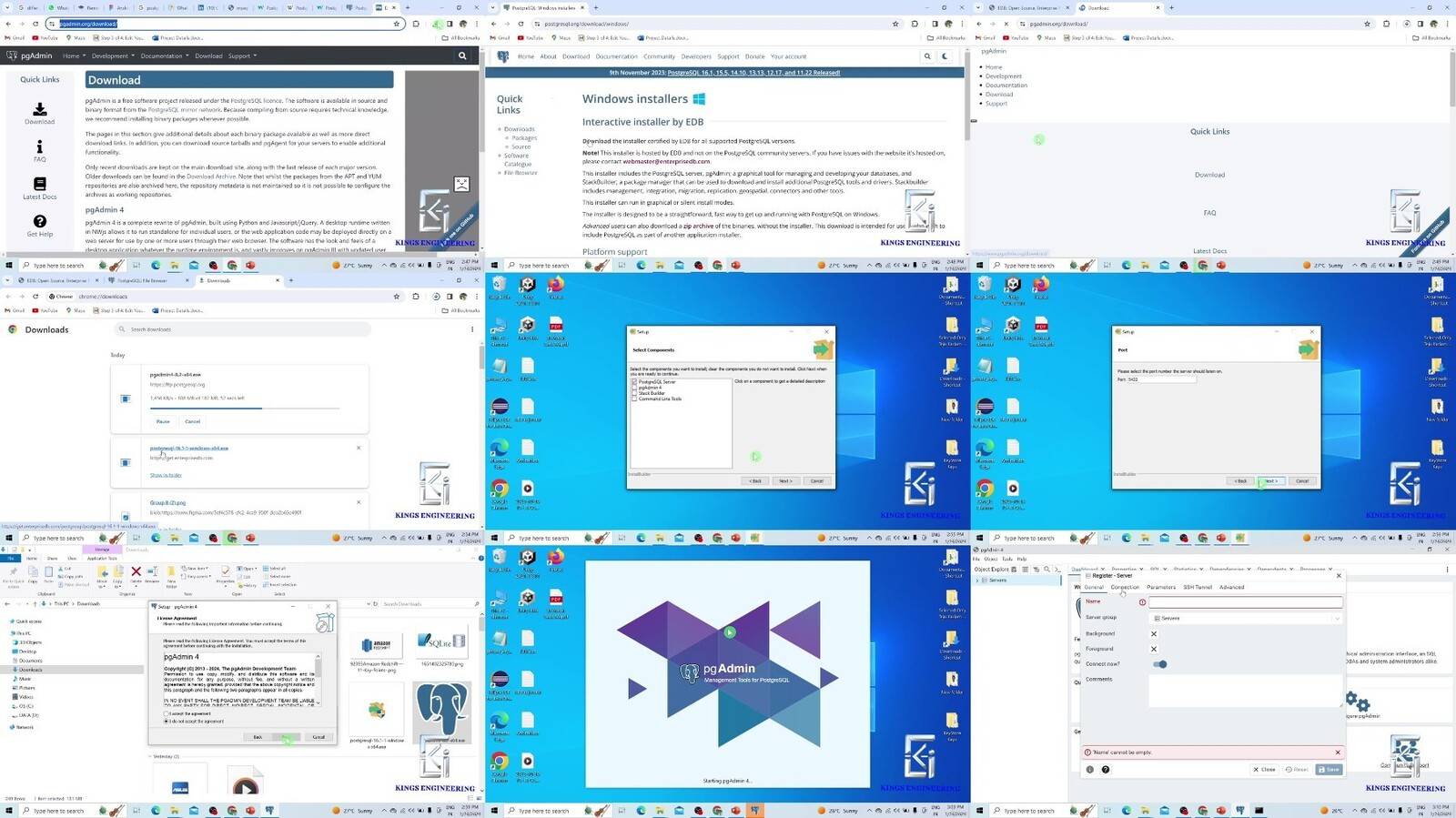Bookmark pgadmin.org/download with the address bar star

[396, 24]
